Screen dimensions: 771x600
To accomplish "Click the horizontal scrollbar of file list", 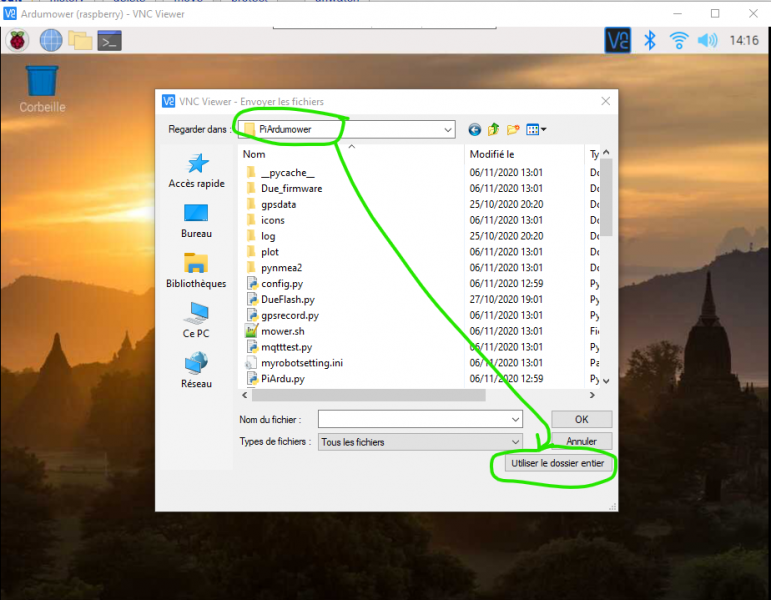I will pyautogui.click(x=369, y=395).
